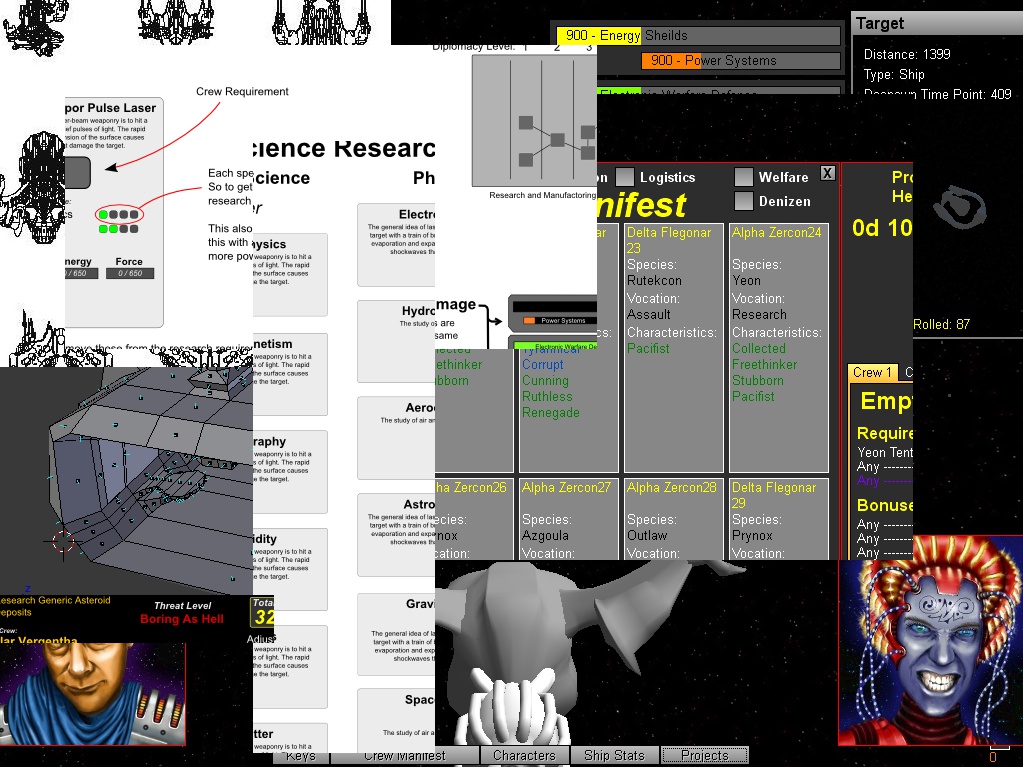Click the blue-skinned alien portrait
The height and width of the screenshot is (767, 1023).
930,640
